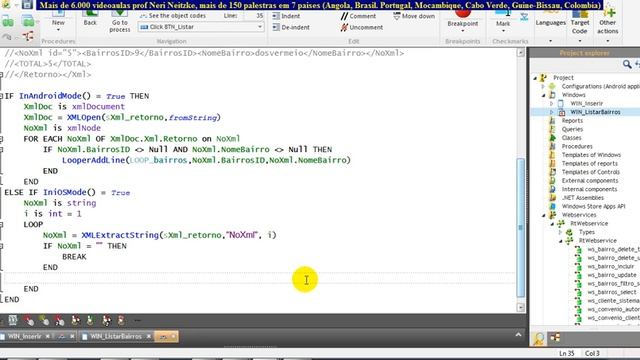Screen dimensions: 640x360
Task: Click the Queries folder icon
Action: (552, 129)
